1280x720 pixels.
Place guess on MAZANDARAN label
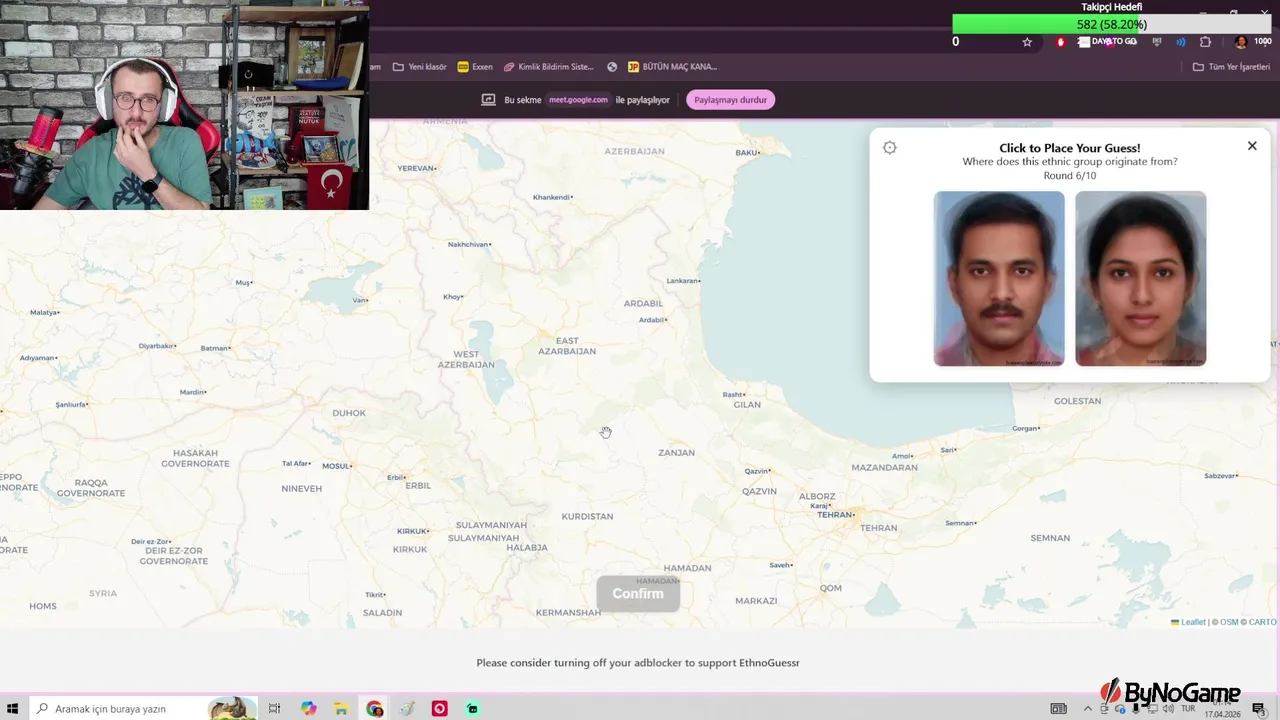point(884,468)
